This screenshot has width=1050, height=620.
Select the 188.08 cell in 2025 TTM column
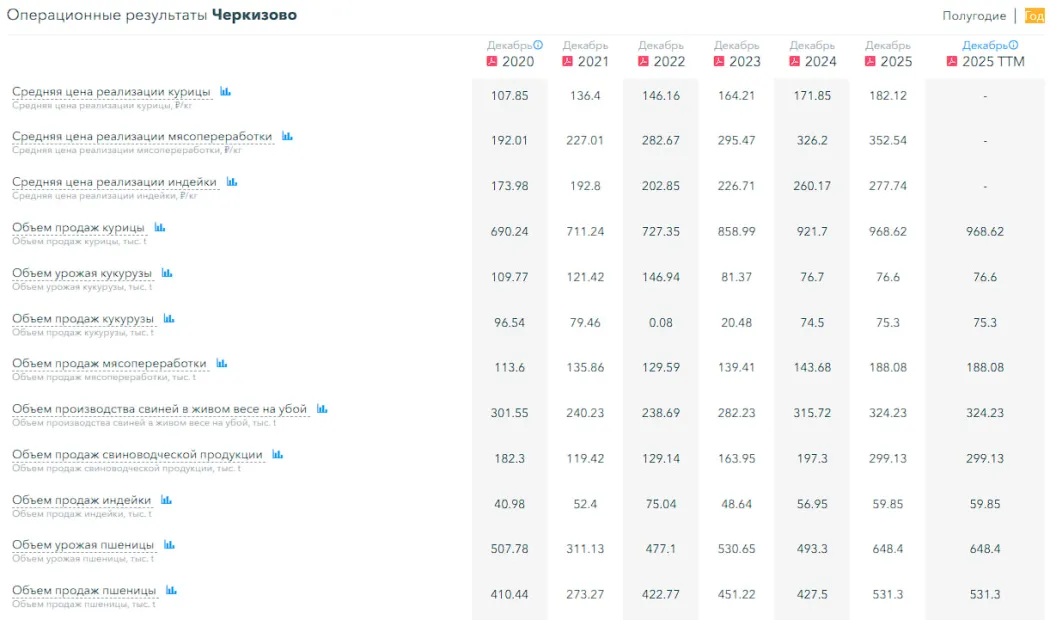[985, 368]
